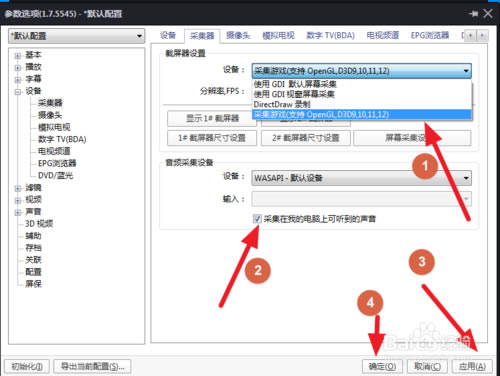The height and width of the screenshot is (376, 500).
Task: Click the 确定(O) button
Action: point(382,366)
